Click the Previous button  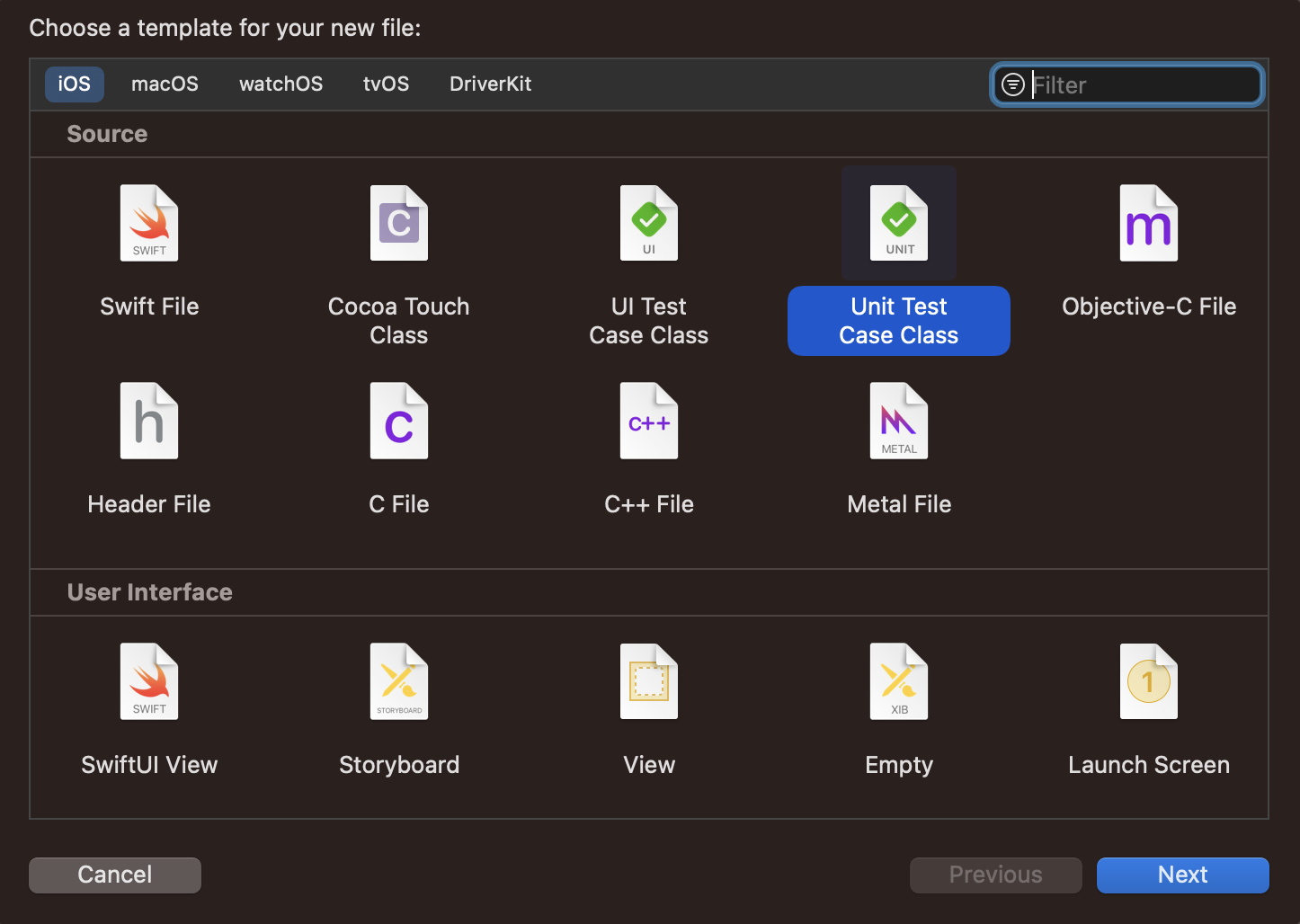coord(995,875)
